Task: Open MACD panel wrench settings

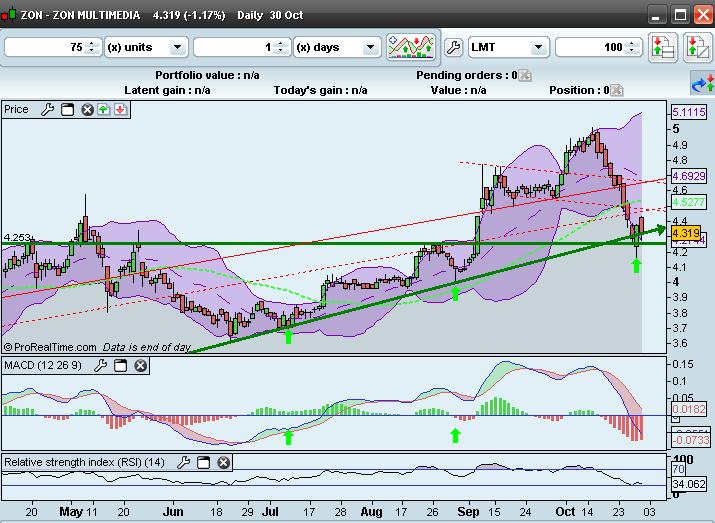Action: [x=100, y=365]
